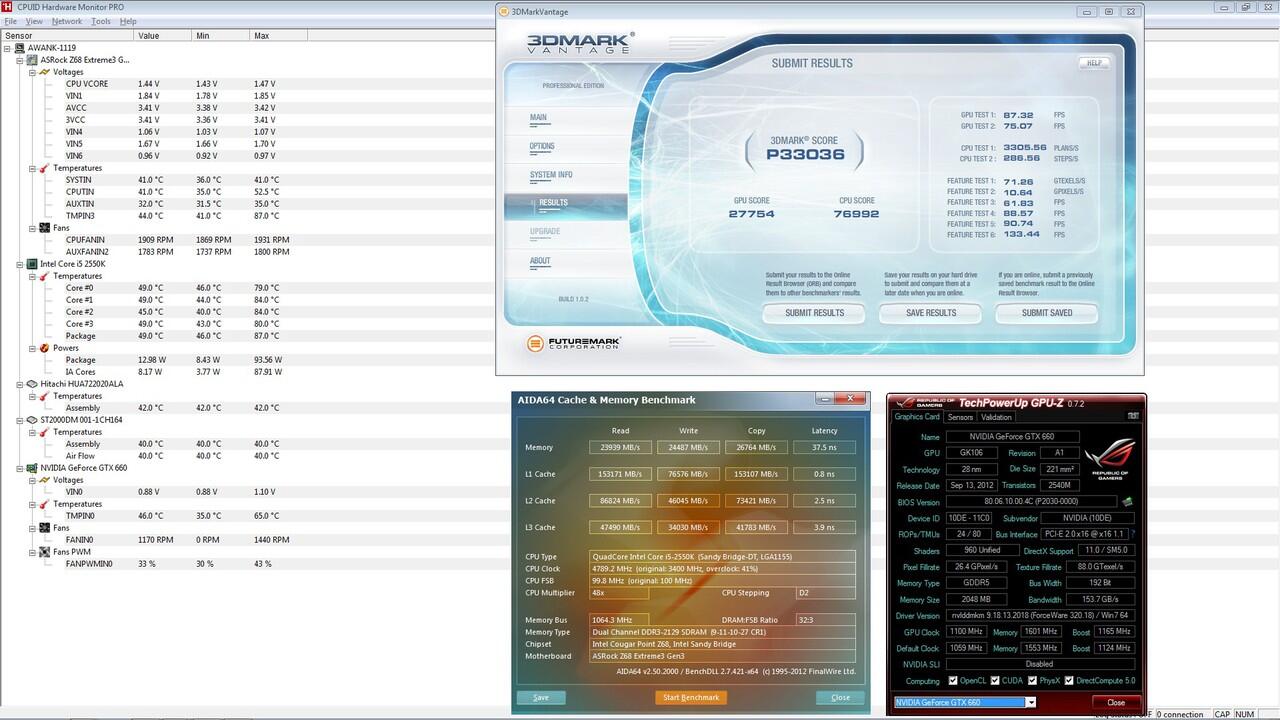1280x720 pixels.
Task: Click the Hitachi HUA722020ALA drive icon
Action: click(x=32, y=384)
